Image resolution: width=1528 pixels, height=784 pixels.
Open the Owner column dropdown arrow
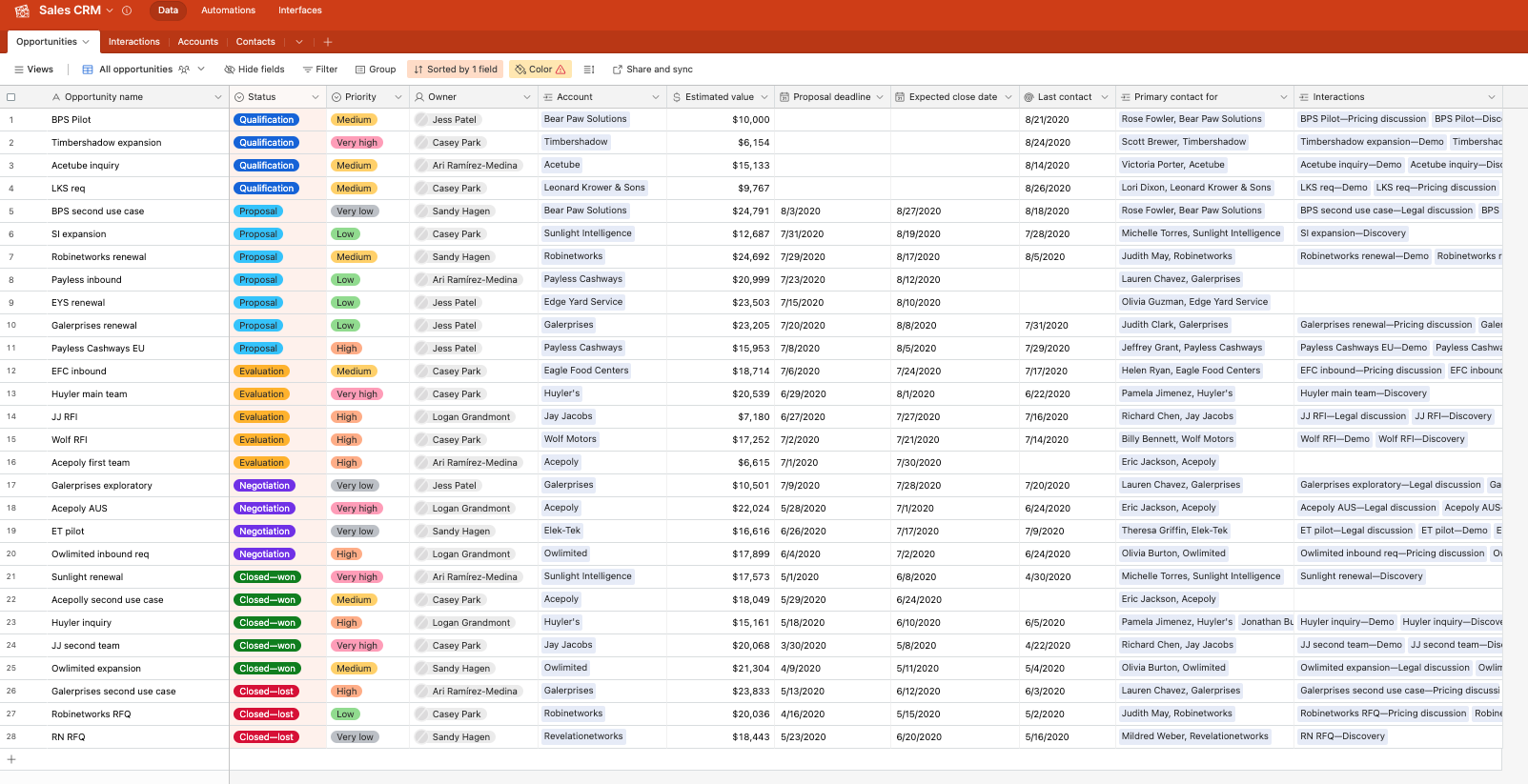(x=527, y=97)
